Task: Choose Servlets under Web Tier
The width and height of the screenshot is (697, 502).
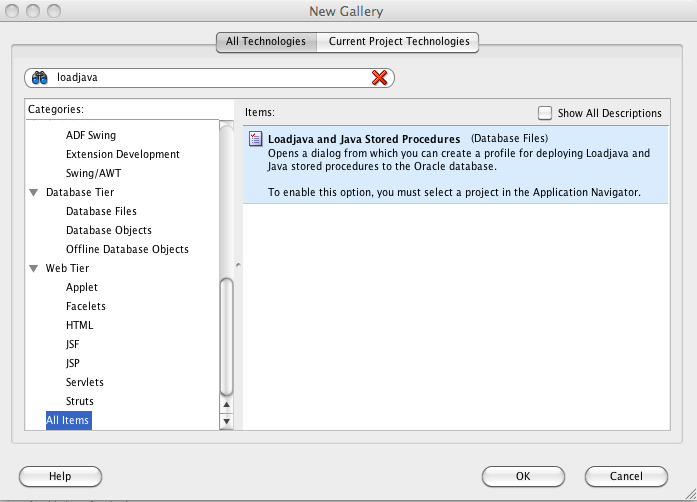Action: pyautogui.click(x=85, y=382)
